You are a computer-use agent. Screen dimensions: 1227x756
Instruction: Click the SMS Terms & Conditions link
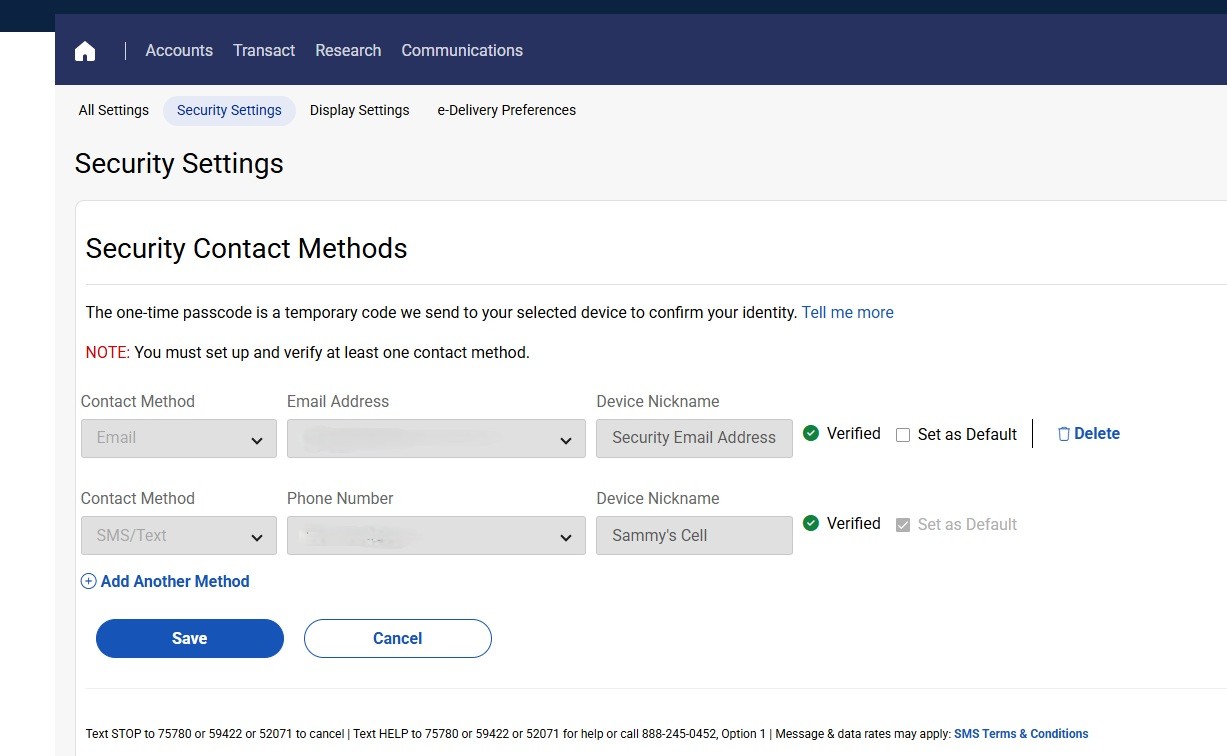[1021, 733]
